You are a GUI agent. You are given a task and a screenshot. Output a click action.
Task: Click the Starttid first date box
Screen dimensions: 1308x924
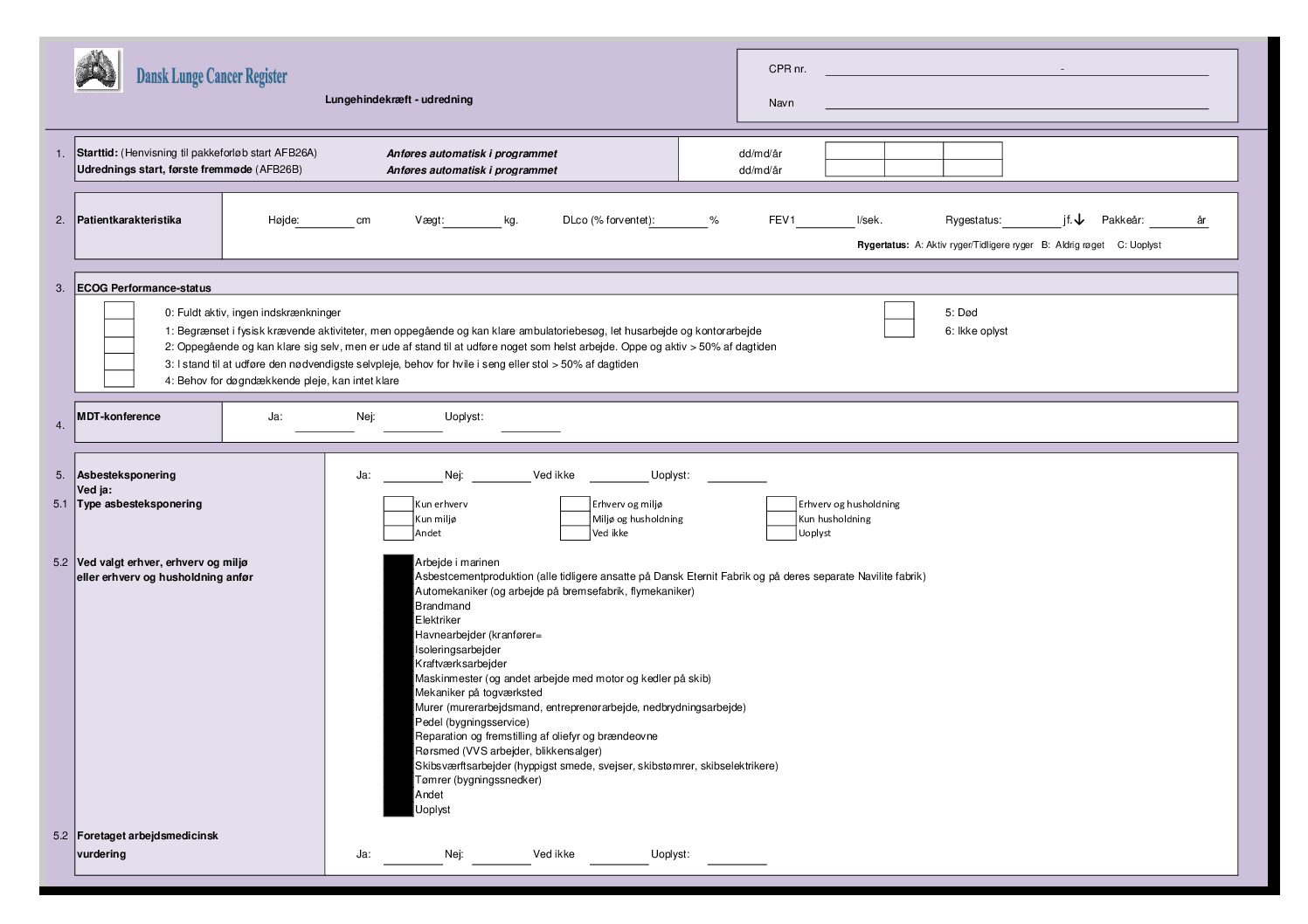click(855, 152)
